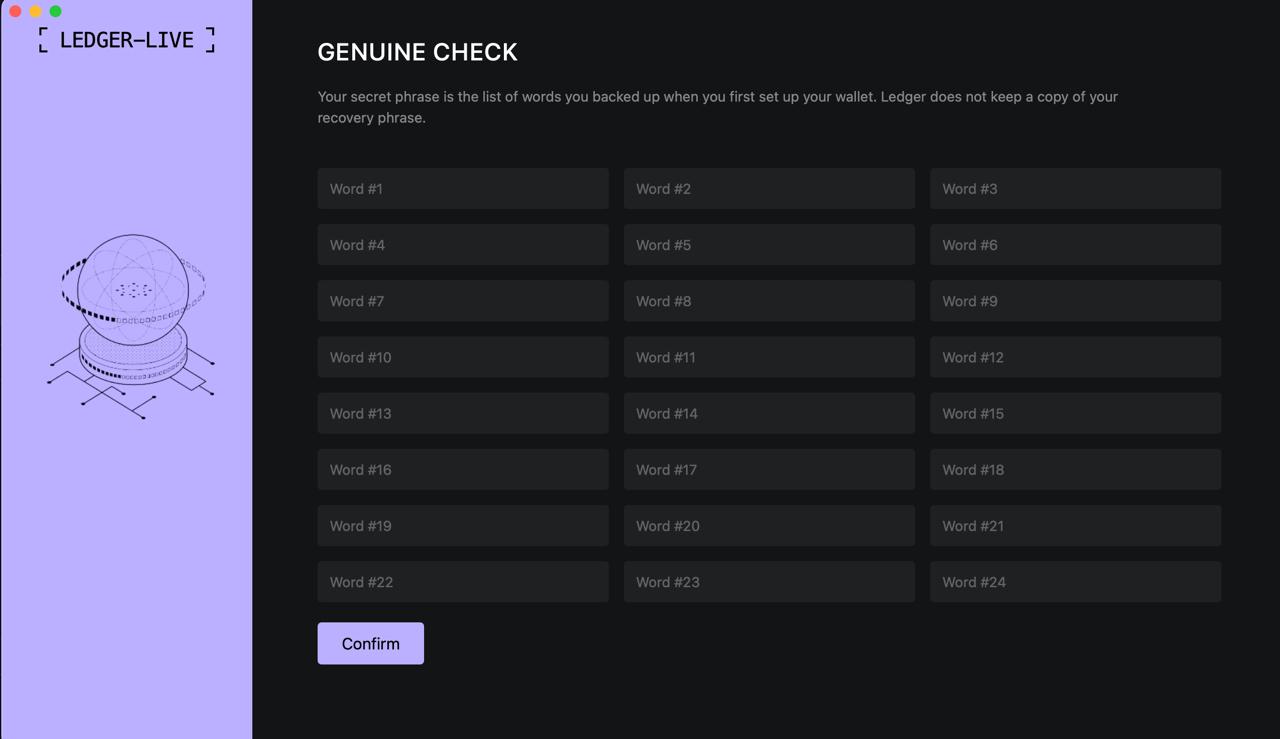Click into the Word #3 field
This screenshot has width=1280, height=739.
pos(1075,189)
